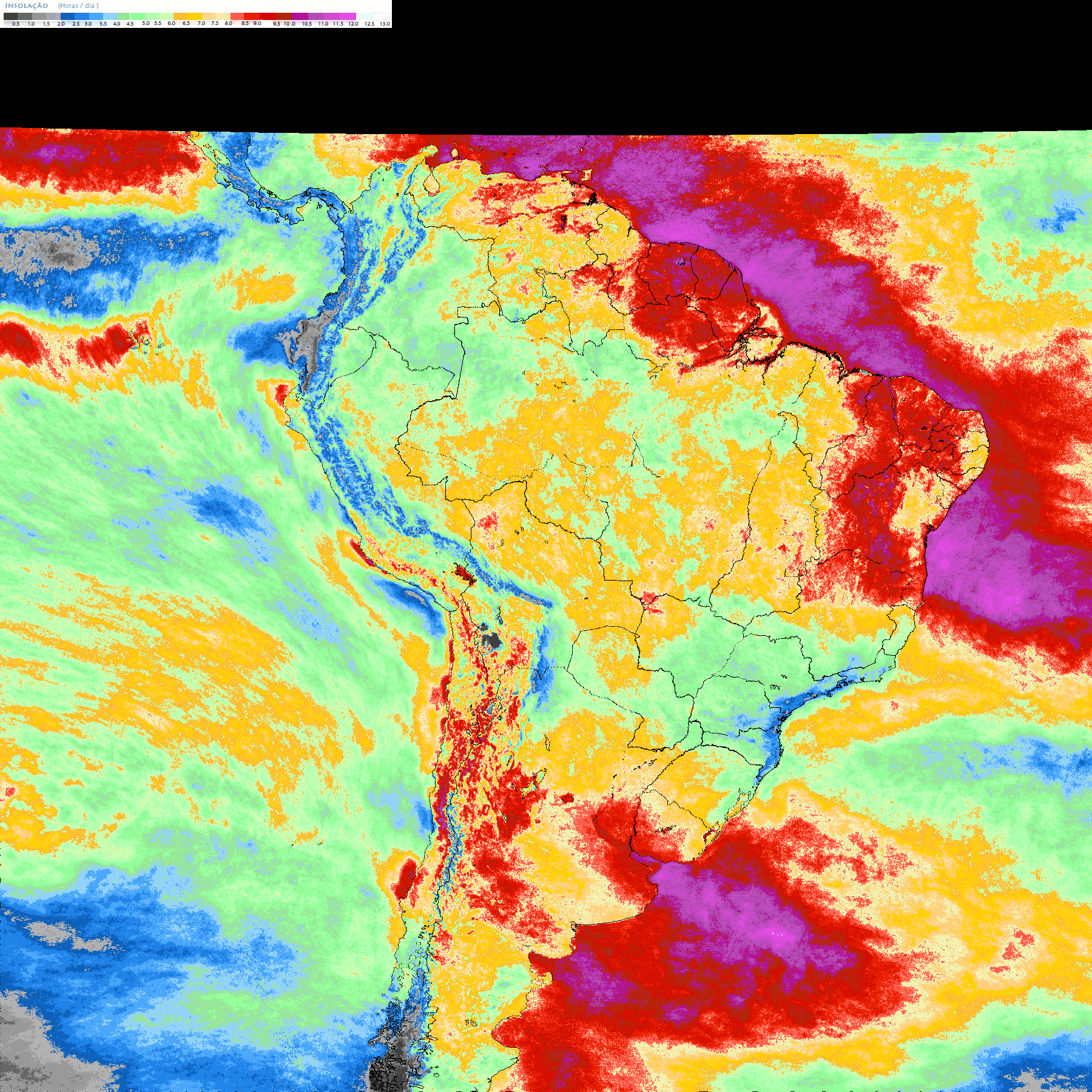Click the "5.0" legend value
The image size is (1092, 1092).
(146, 23)
